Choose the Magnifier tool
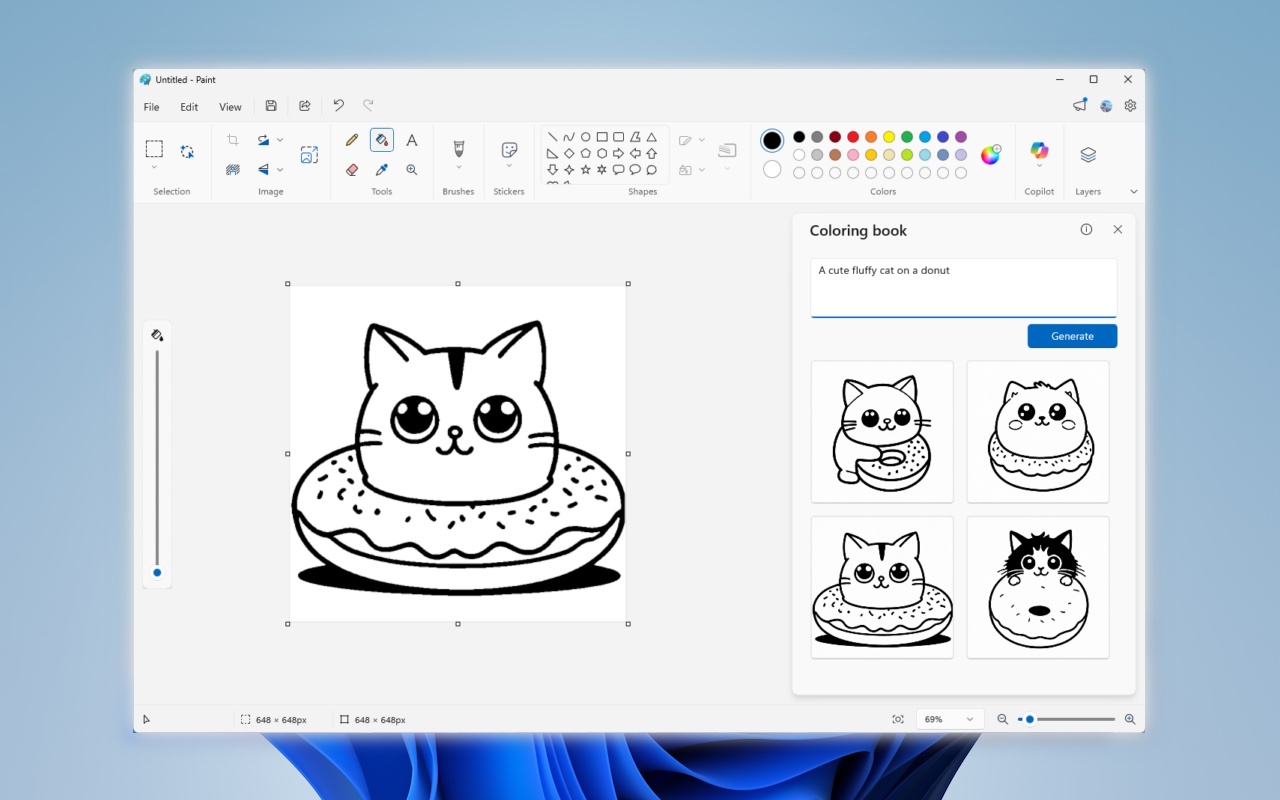 pos(411,170)
